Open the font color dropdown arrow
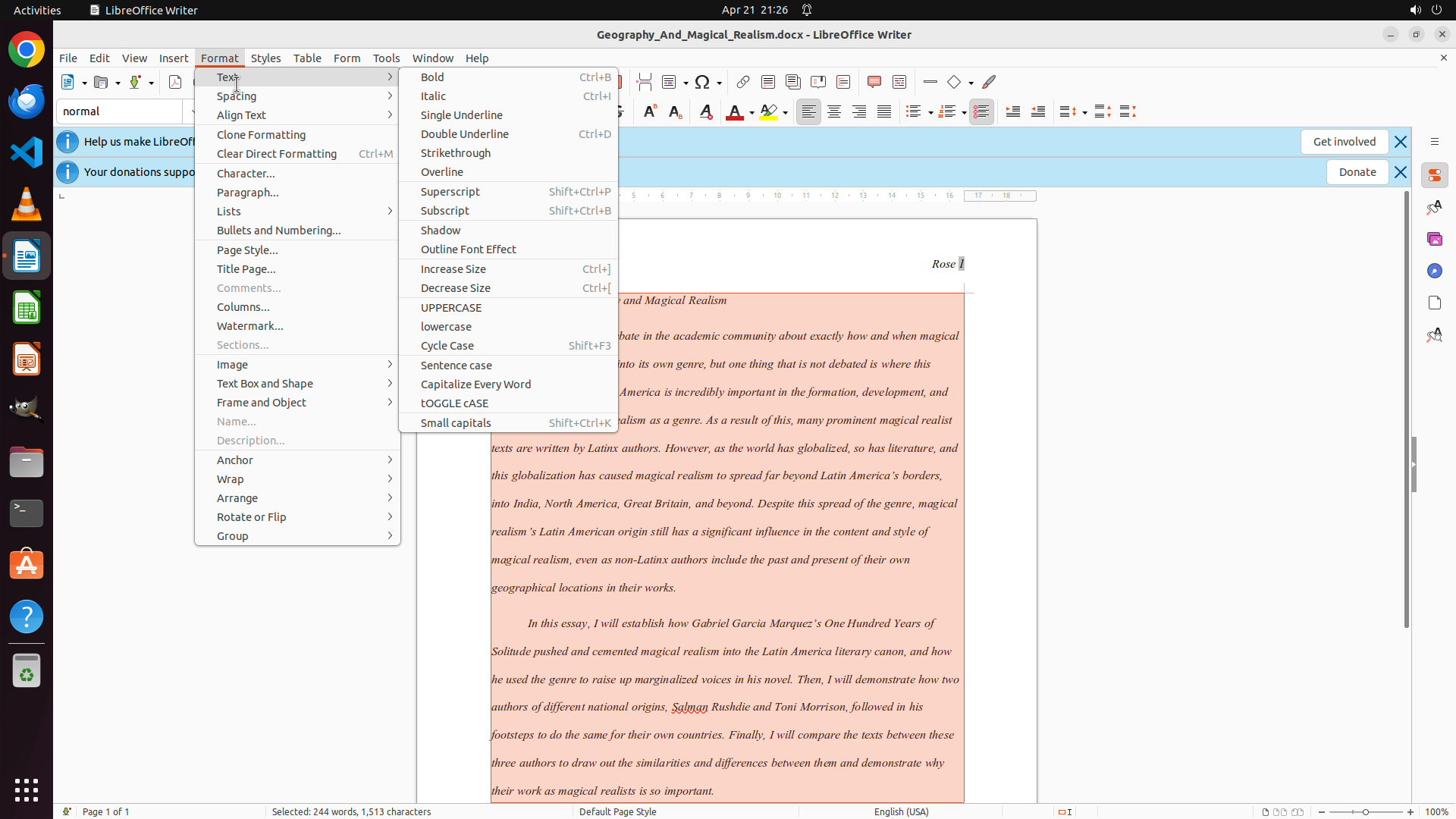 click(752, 112)
